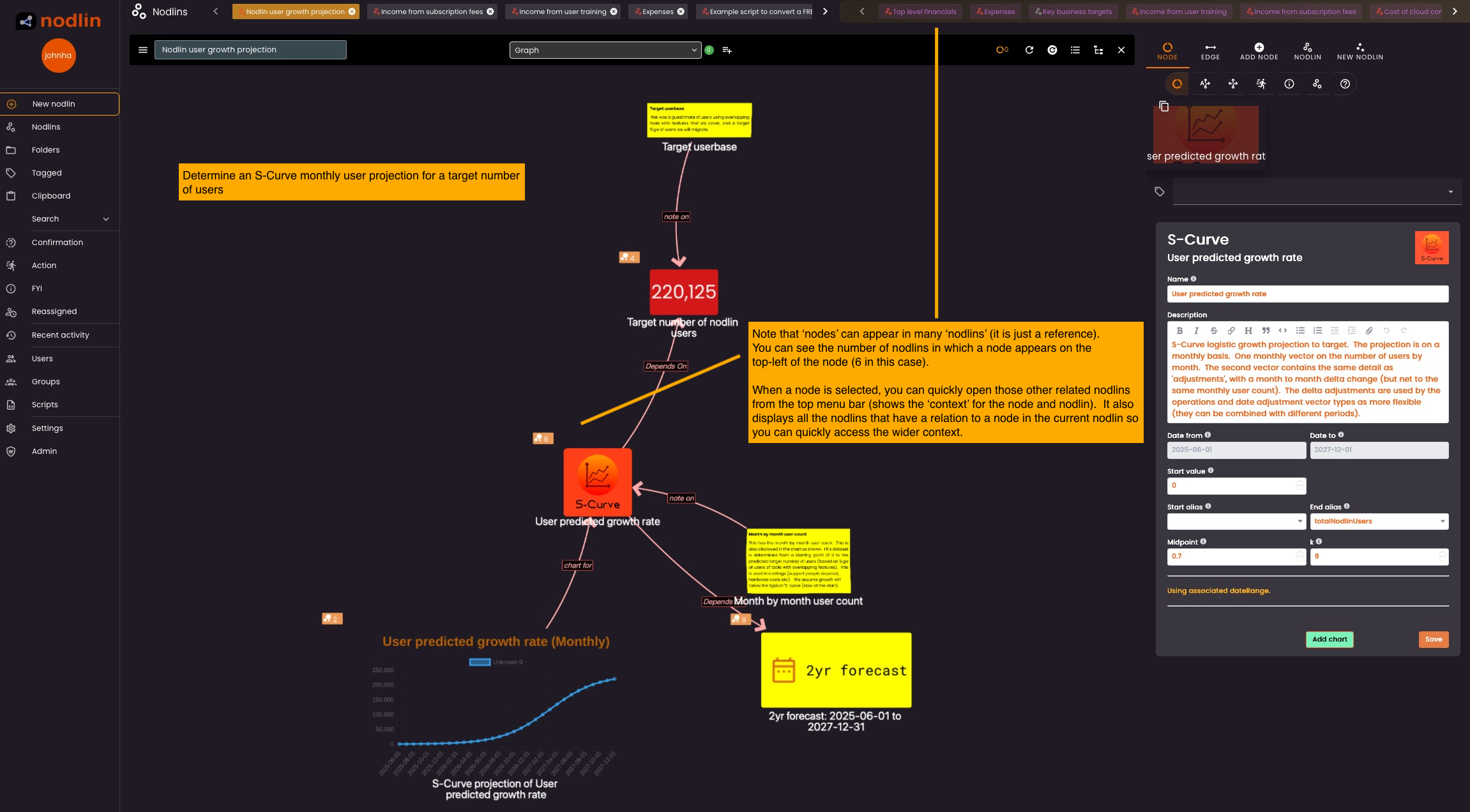
Task: Toggle bold formatting in description editor
Action: coord(1179,331)
